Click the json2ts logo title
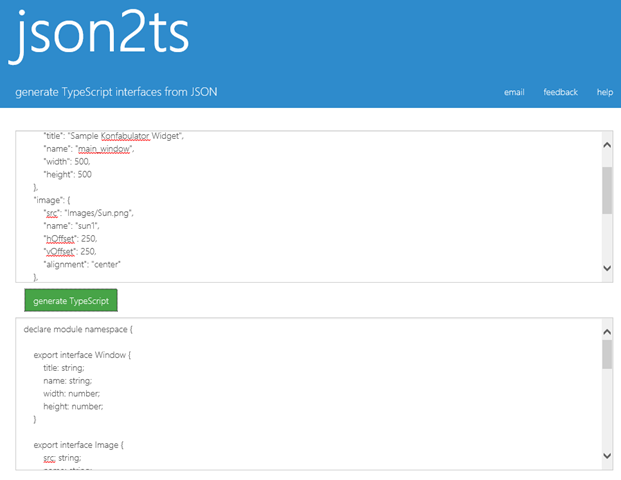621x480 pixels. [x=99, y=36]
